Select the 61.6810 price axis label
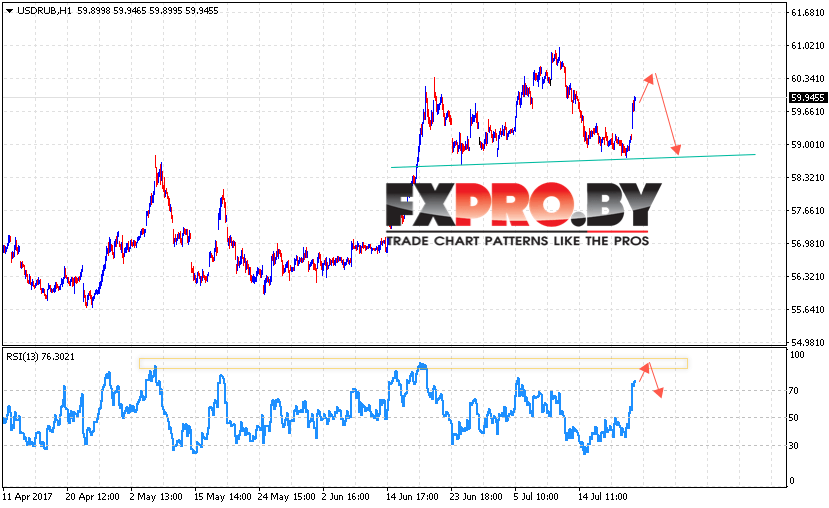Viewport: 829px width, 508px height. pyautogui.click(x=808, y=13)
